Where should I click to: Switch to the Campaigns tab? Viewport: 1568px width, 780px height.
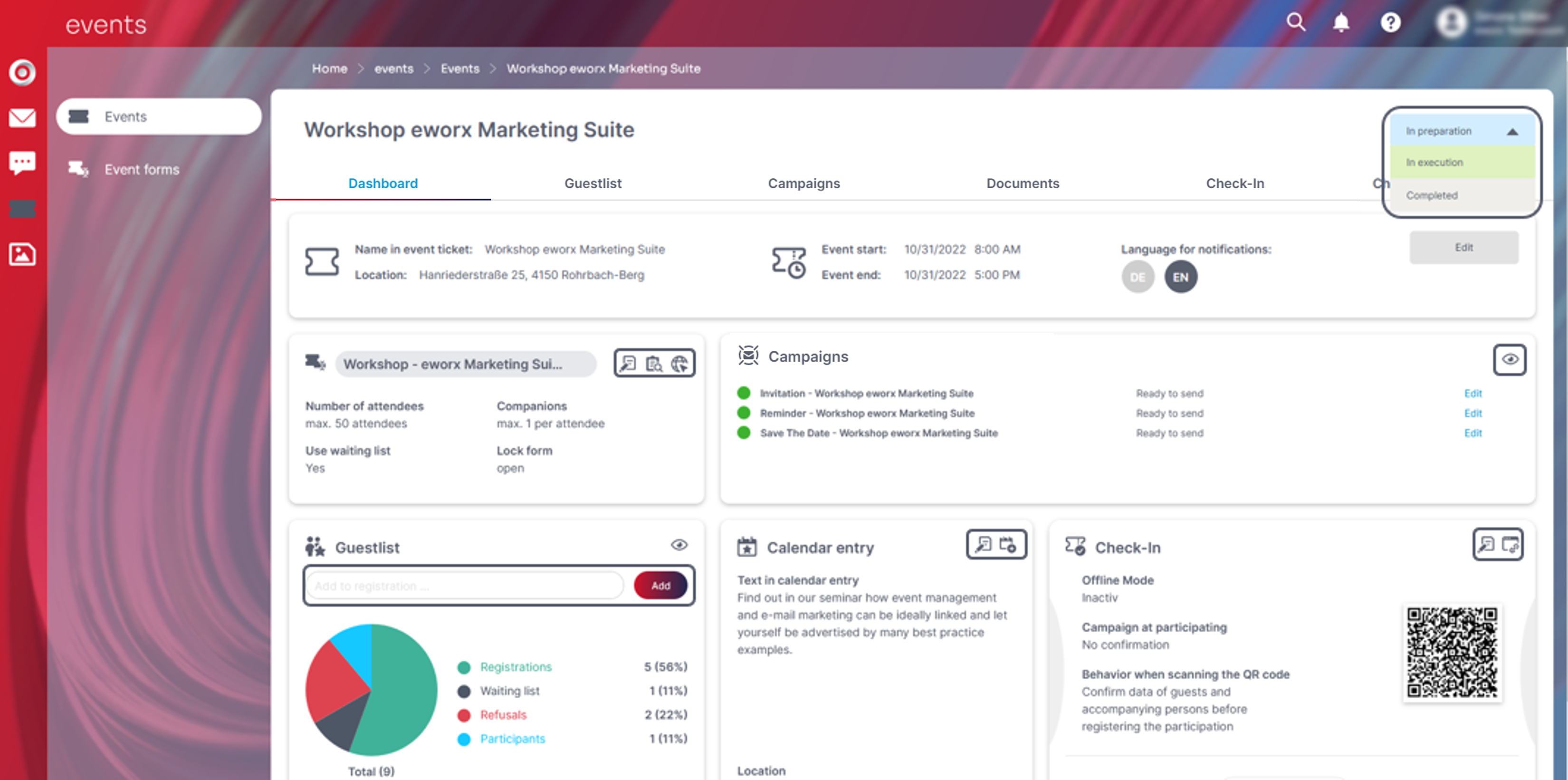pos(803,183)
